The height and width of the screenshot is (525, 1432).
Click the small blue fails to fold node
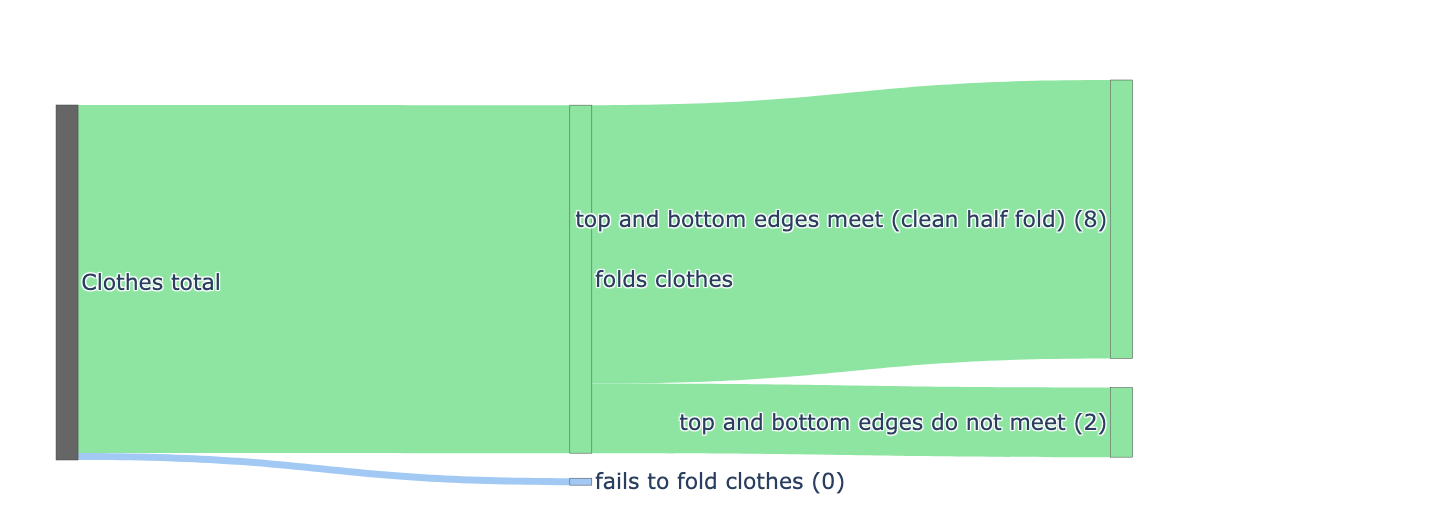click(x=580, y=482)
